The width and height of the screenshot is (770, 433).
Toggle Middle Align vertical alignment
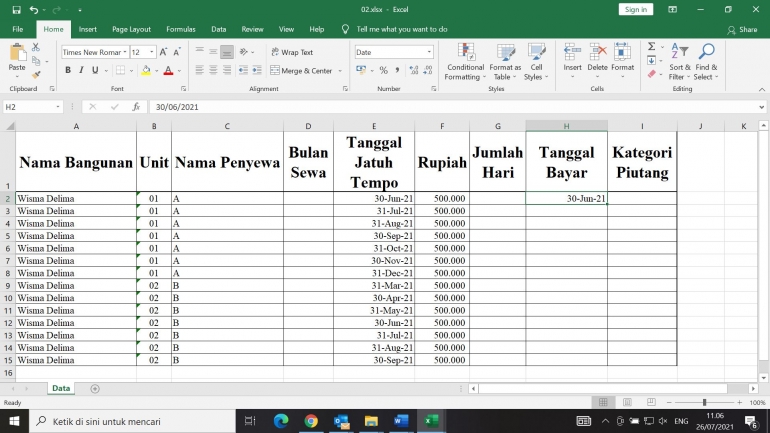coord(213,52)
